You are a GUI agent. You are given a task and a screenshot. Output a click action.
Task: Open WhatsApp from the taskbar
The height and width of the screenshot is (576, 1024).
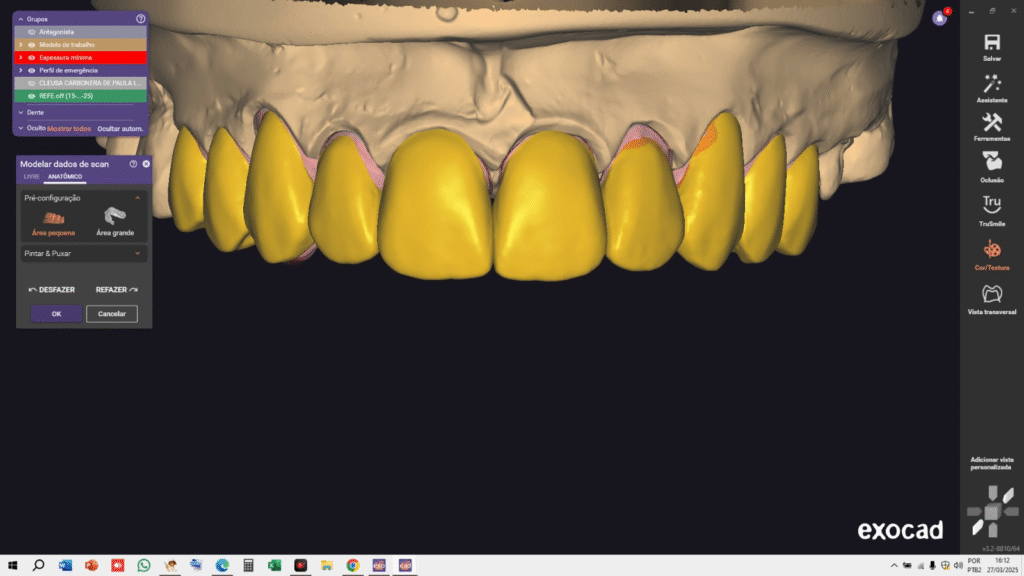144,565
